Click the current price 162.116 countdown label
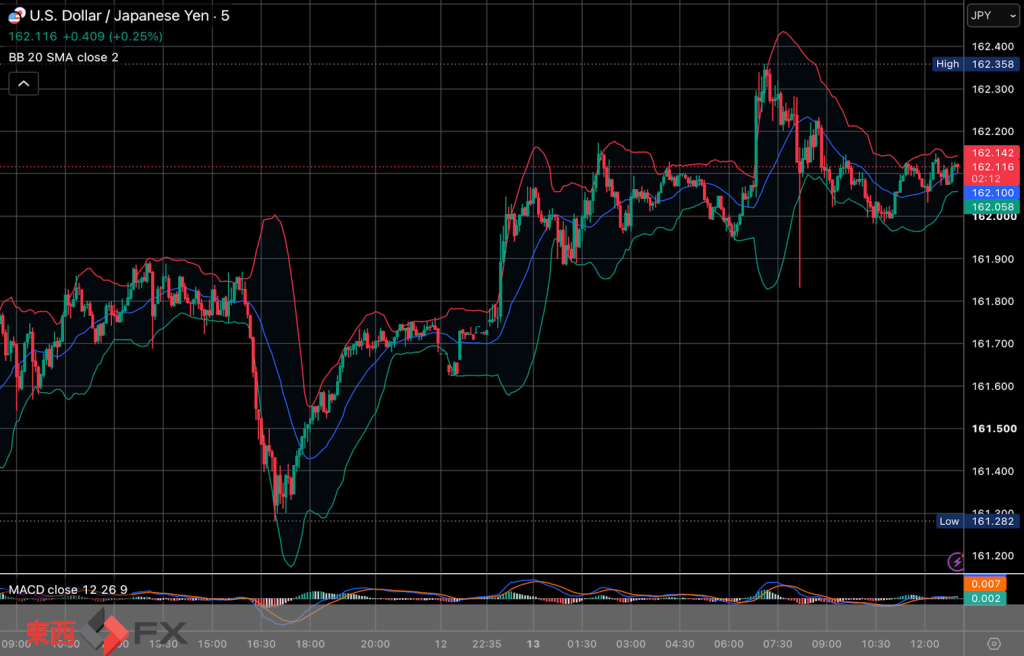The width and height of the screenshot is (1024, 656). click(992, 172)
